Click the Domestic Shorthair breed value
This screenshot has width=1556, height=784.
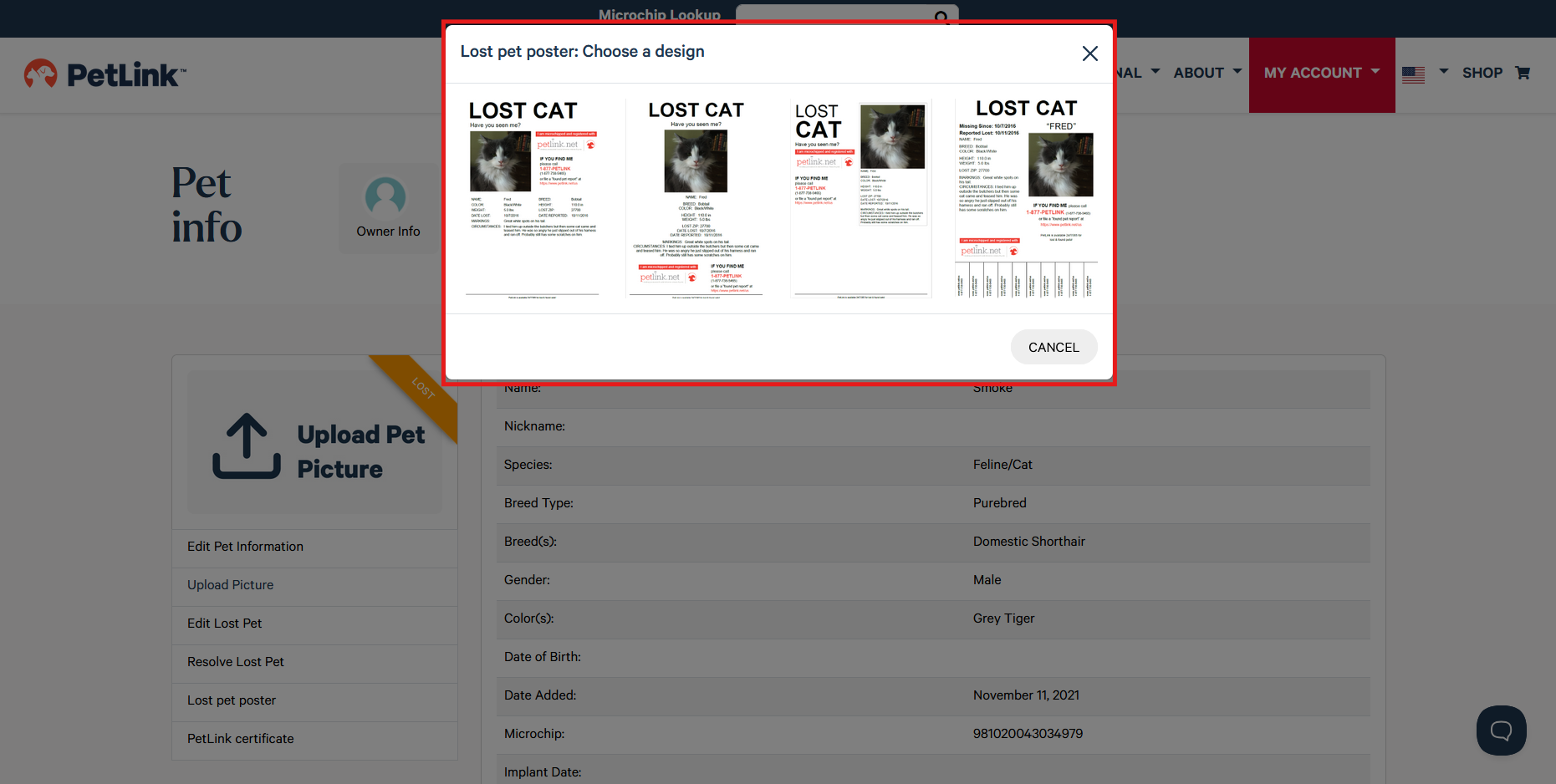pyautogui.click(x=1028, y=542)
